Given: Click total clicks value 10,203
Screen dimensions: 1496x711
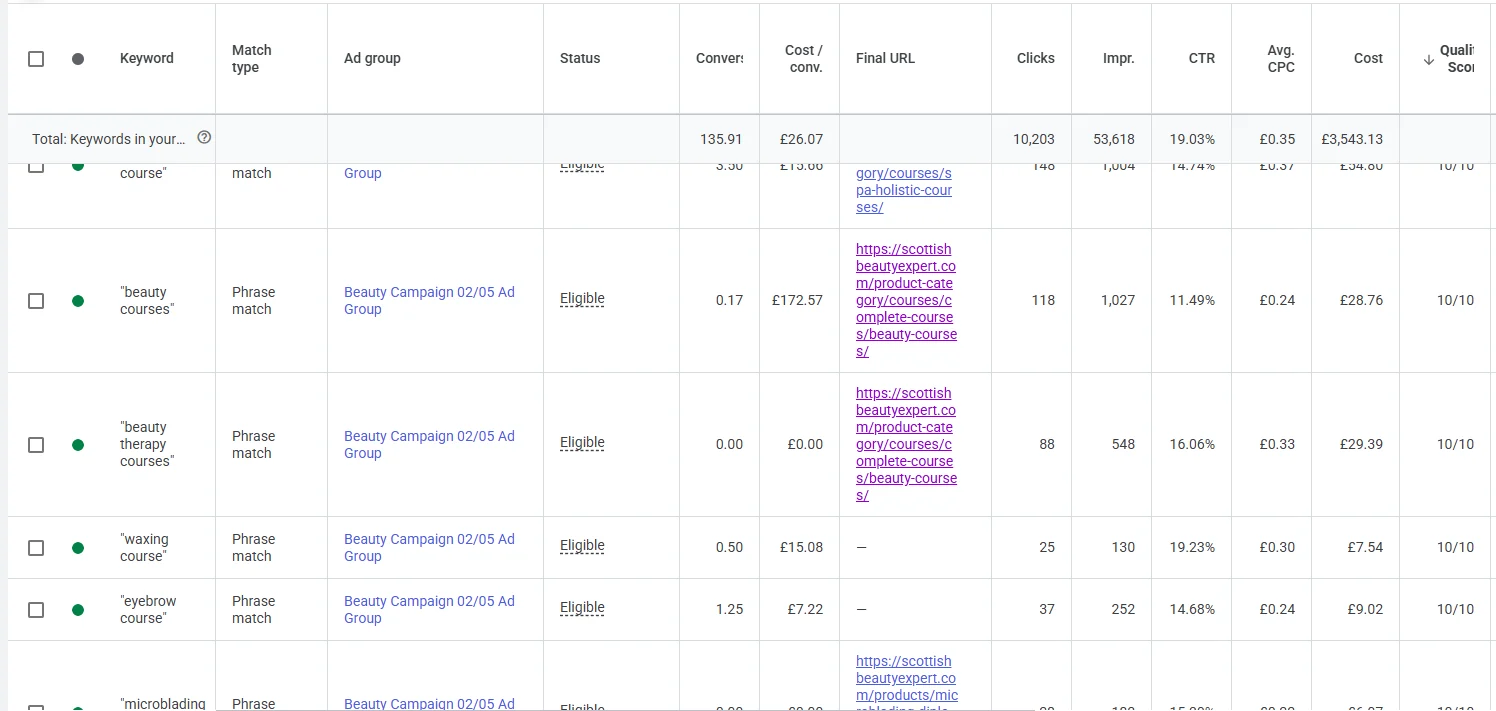Looking at the screenshot, I should point(1034,140).
